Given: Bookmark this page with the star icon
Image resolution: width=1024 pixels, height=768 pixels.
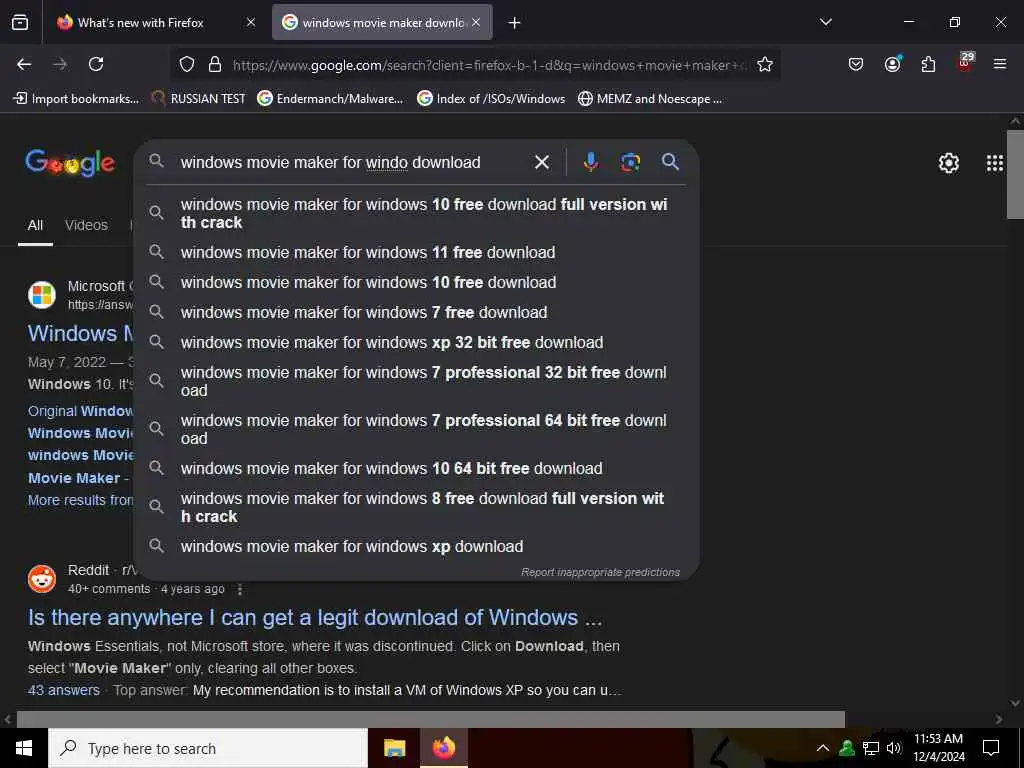Looking at the screenshot, I should (x=765, y=65).
